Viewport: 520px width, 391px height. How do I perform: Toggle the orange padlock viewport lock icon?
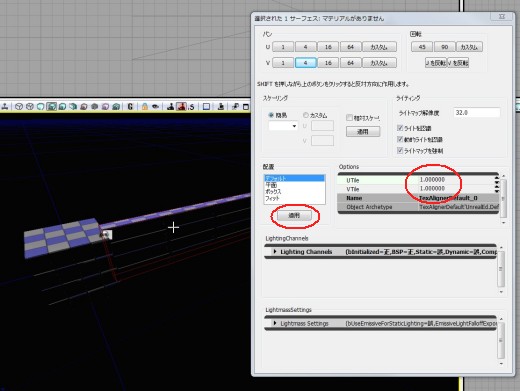[145, 107]
